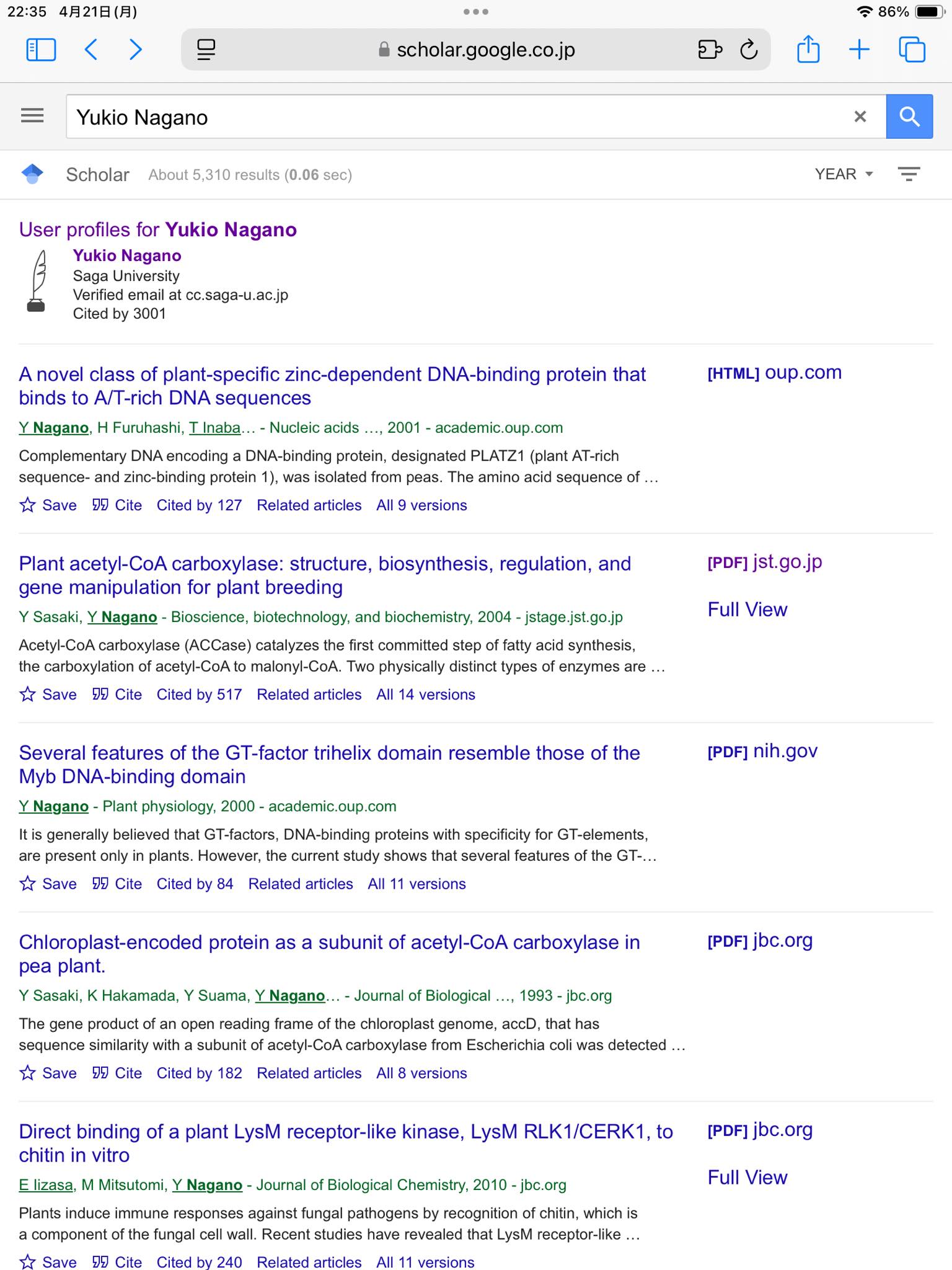Click the Google Scholar logo
952x1270 pixels.
[32, 174]
